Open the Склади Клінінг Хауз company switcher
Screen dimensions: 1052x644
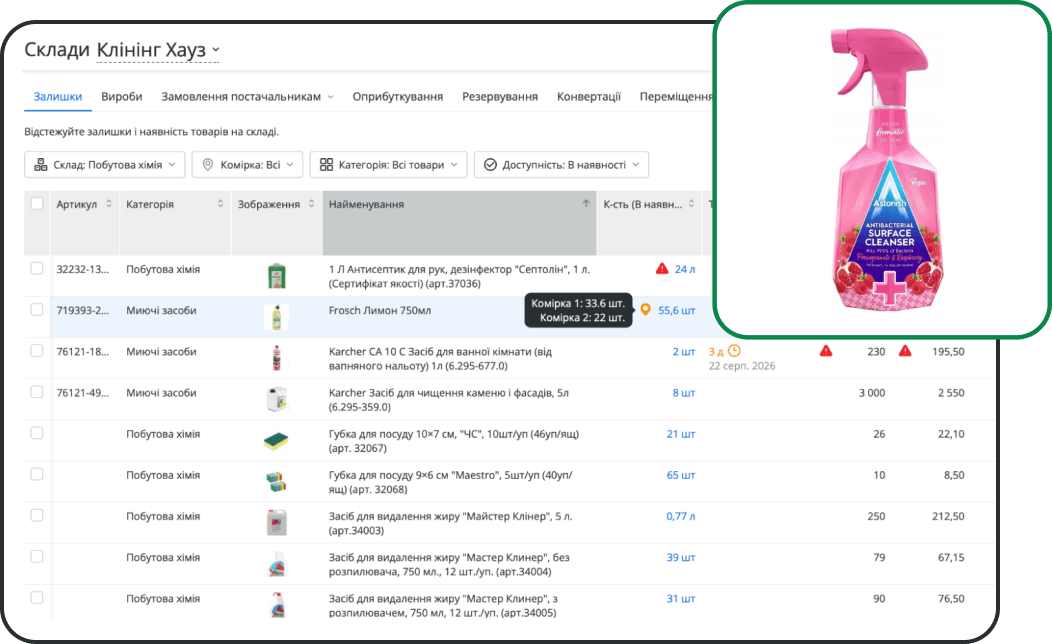(158, 50)
